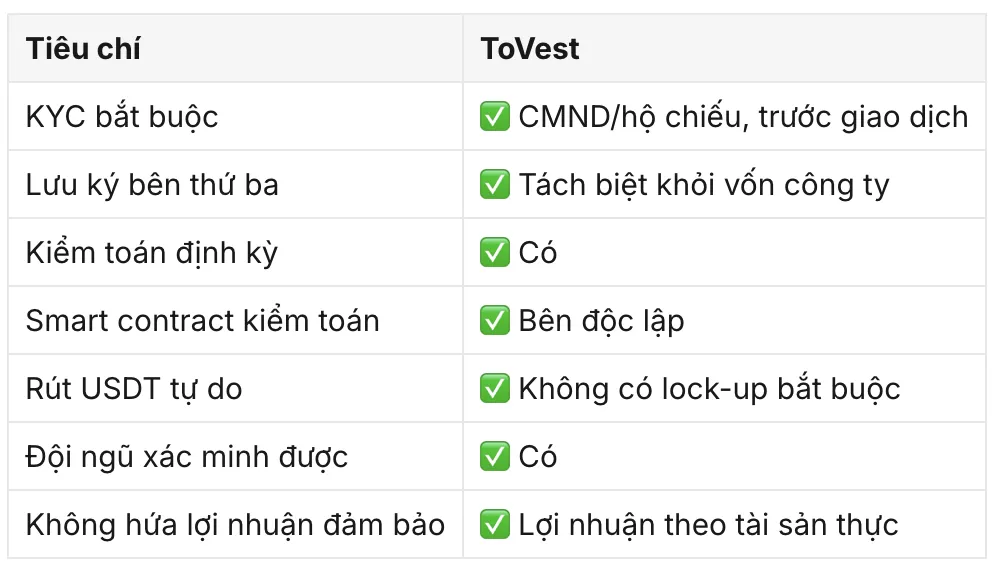Click the green checkmark beside Bên độc lập
This screenshot has width=996, height=572.
(495, 320)
